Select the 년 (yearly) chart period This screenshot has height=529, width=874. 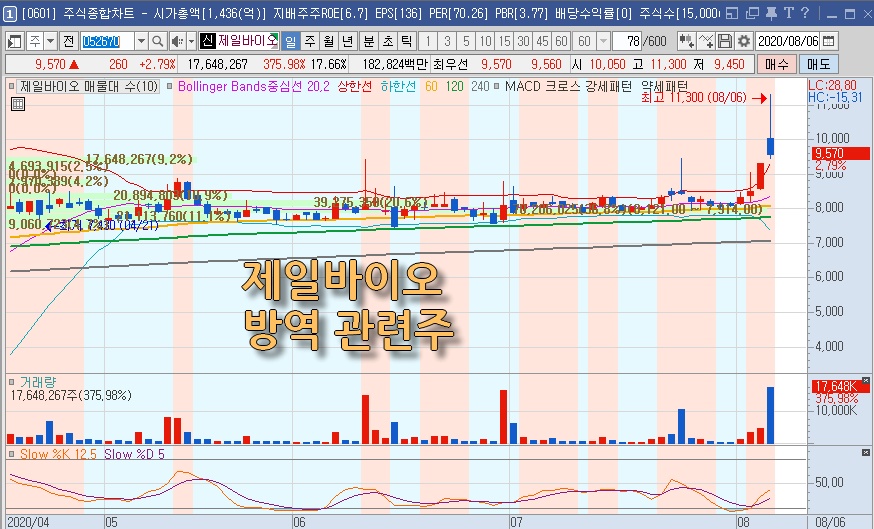tap(348, 41)
